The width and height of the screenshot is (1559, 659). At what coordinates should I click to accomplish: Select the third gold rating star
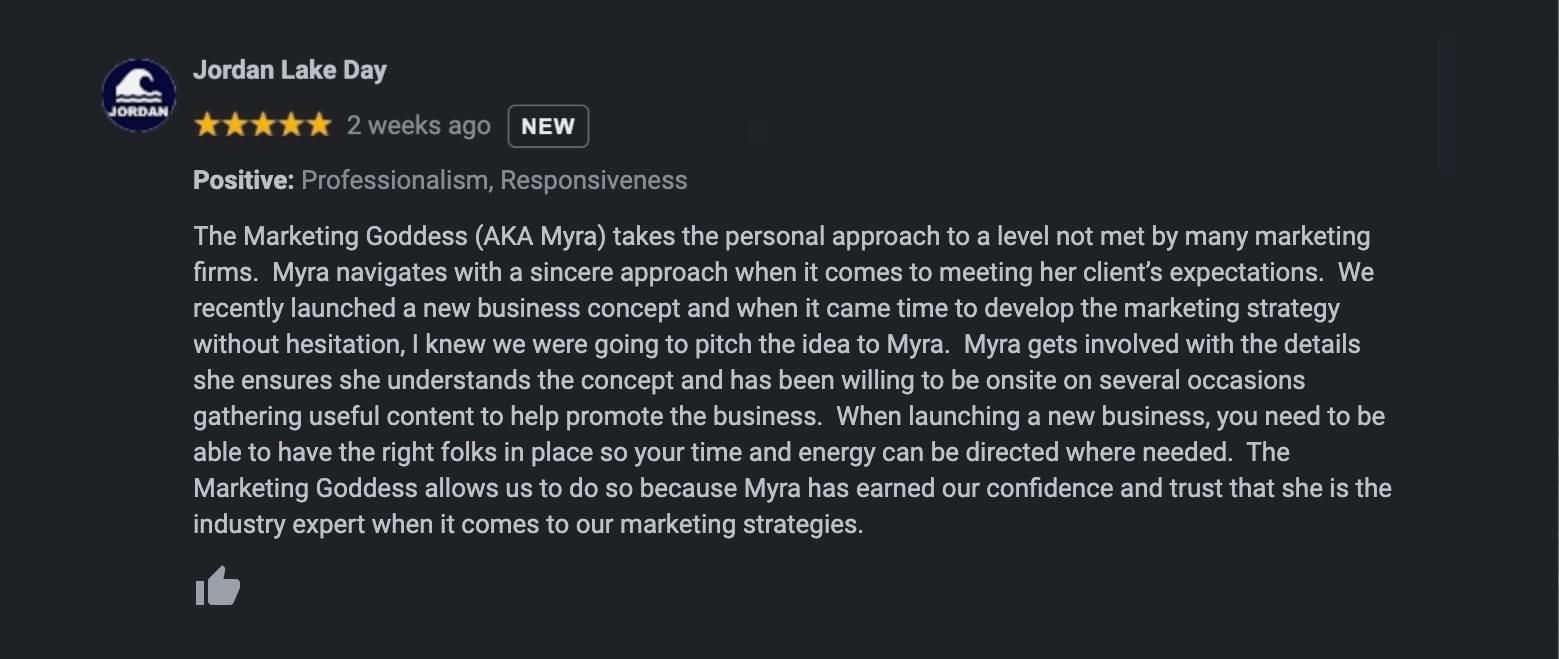coord(263,125)
